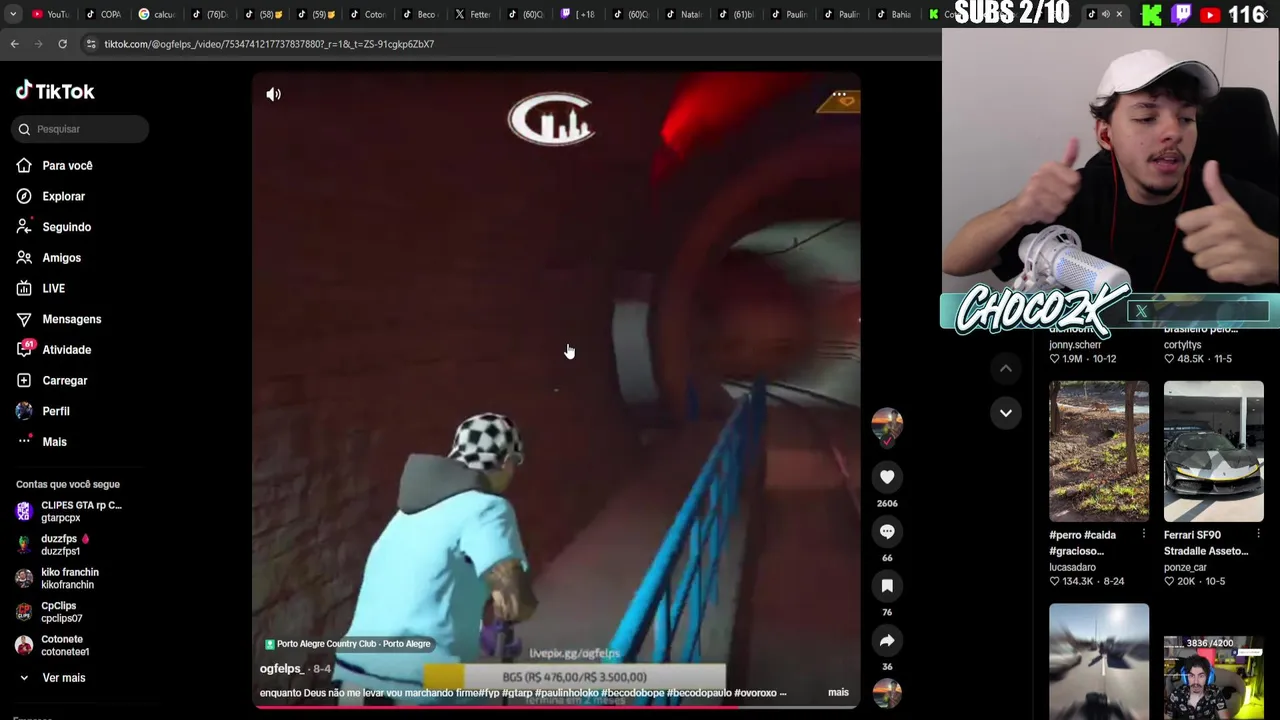Open CLIPES GTA rp gtarpcpx account

(x=70, y=511)
